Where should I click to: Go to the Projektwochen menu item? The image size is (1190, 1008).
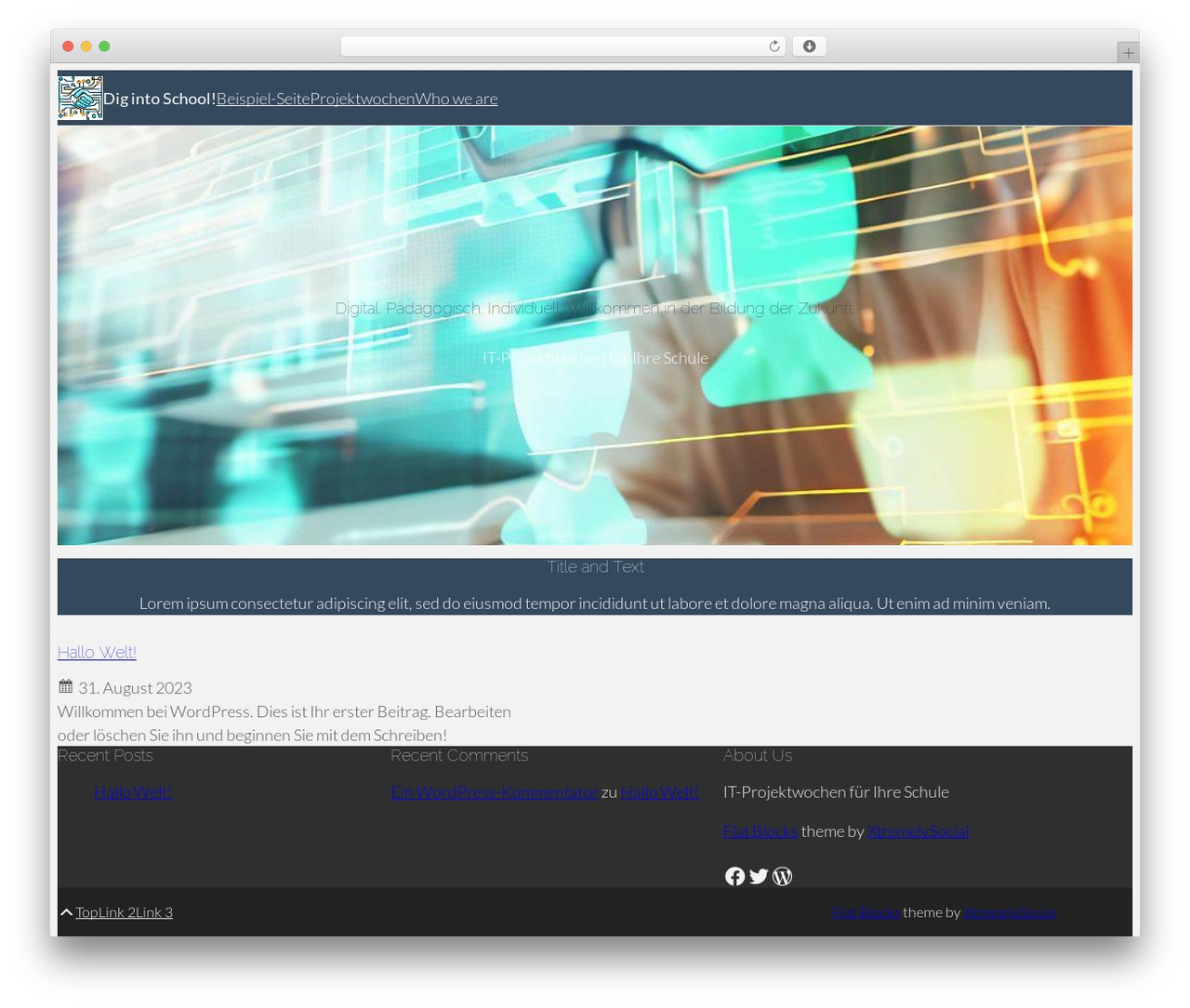[x=363, y=99]
